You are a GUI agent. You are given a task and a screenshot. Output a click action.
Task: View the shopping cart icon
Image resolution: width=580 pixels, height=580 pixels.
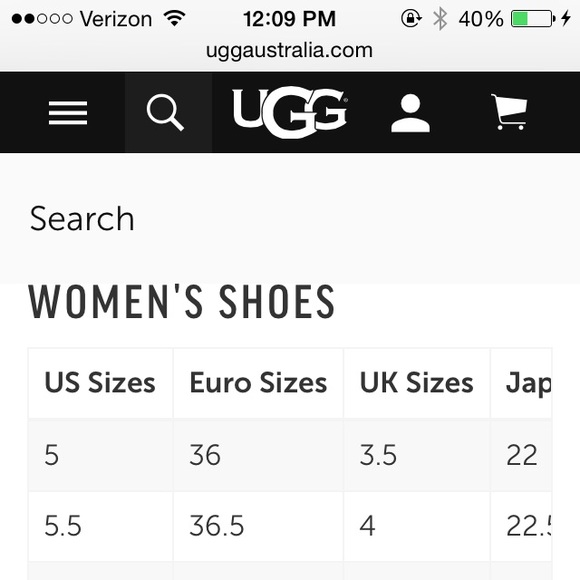point(509,112)
